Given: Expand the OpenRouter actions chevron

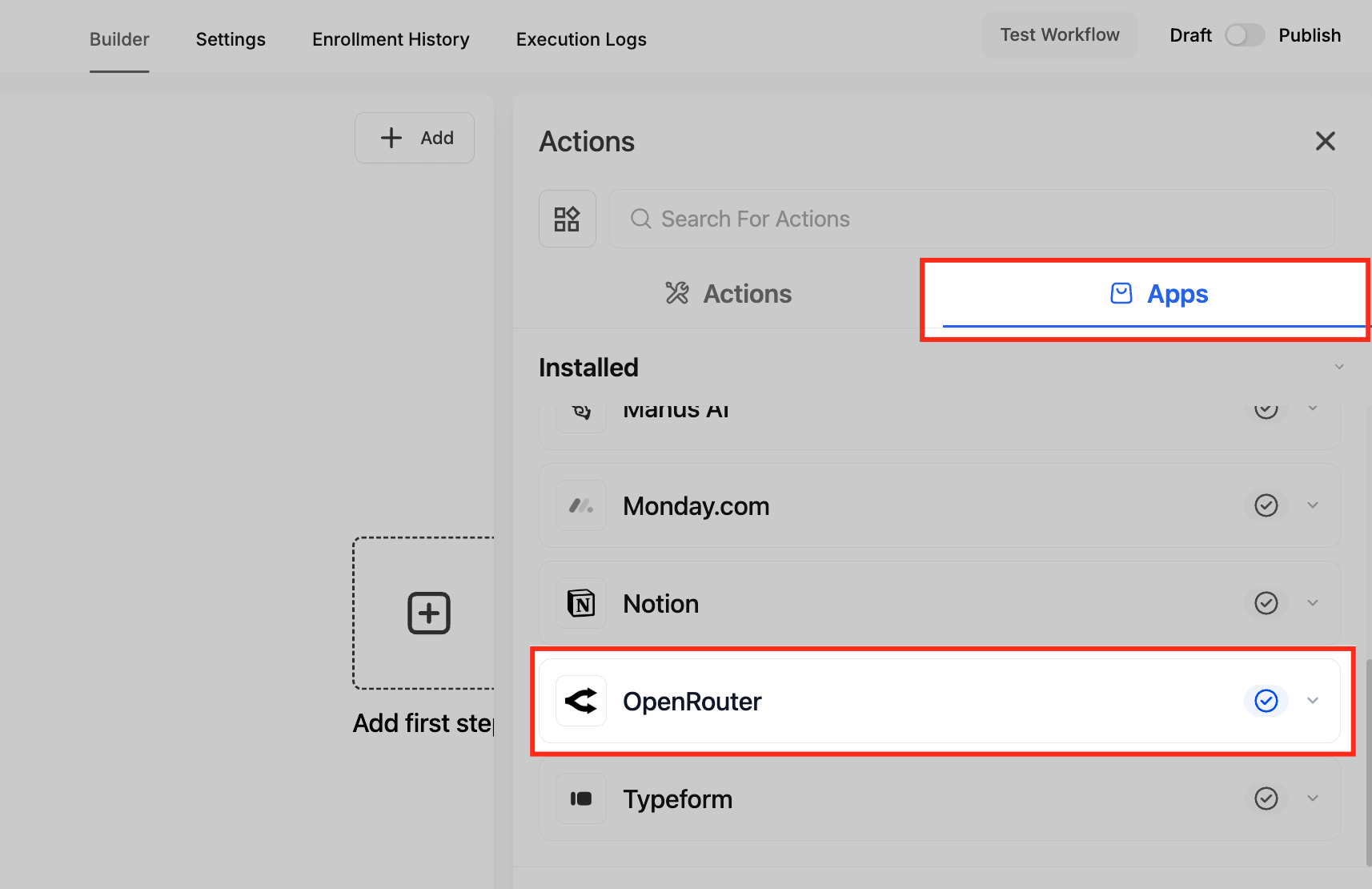Looking at the screenshot, I should tap(1313, 701).
